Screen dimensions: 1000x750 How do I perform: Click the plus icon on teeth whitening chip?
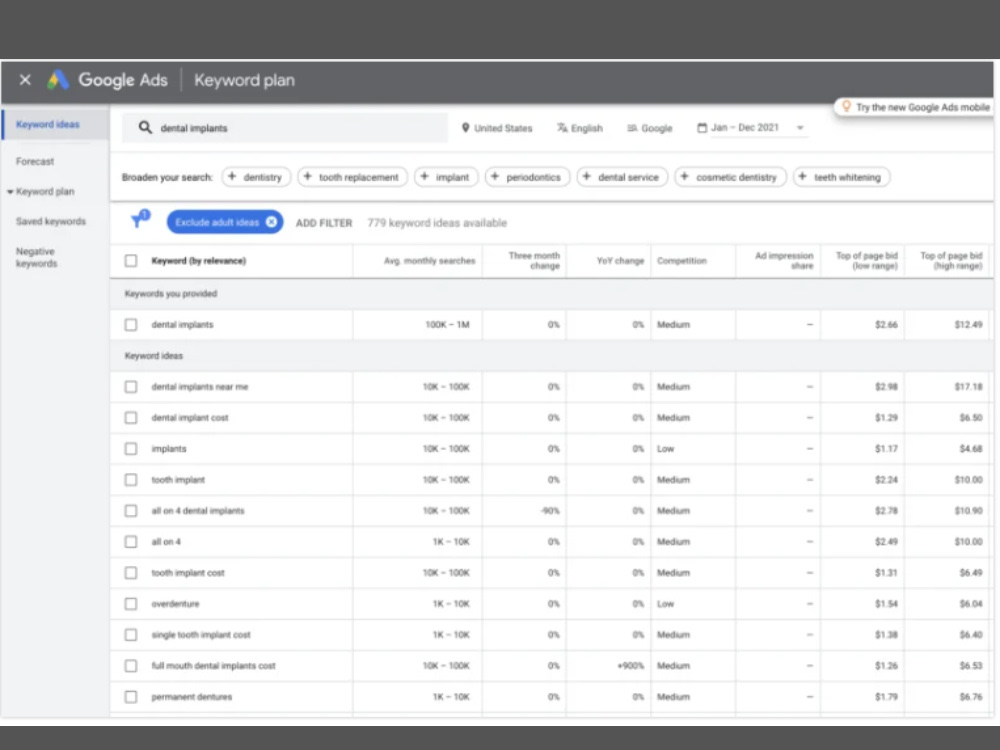coord(802,177)
